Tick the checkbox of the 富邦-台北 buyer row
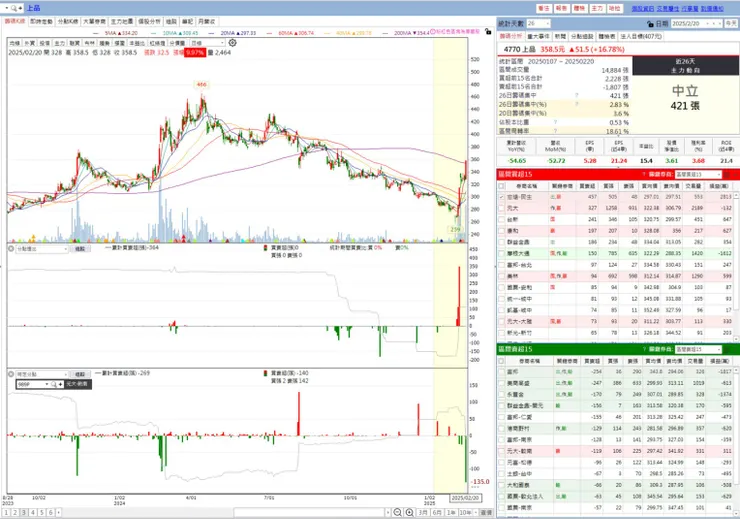This screenshot has width=740, height=519. tap(501, 265)
